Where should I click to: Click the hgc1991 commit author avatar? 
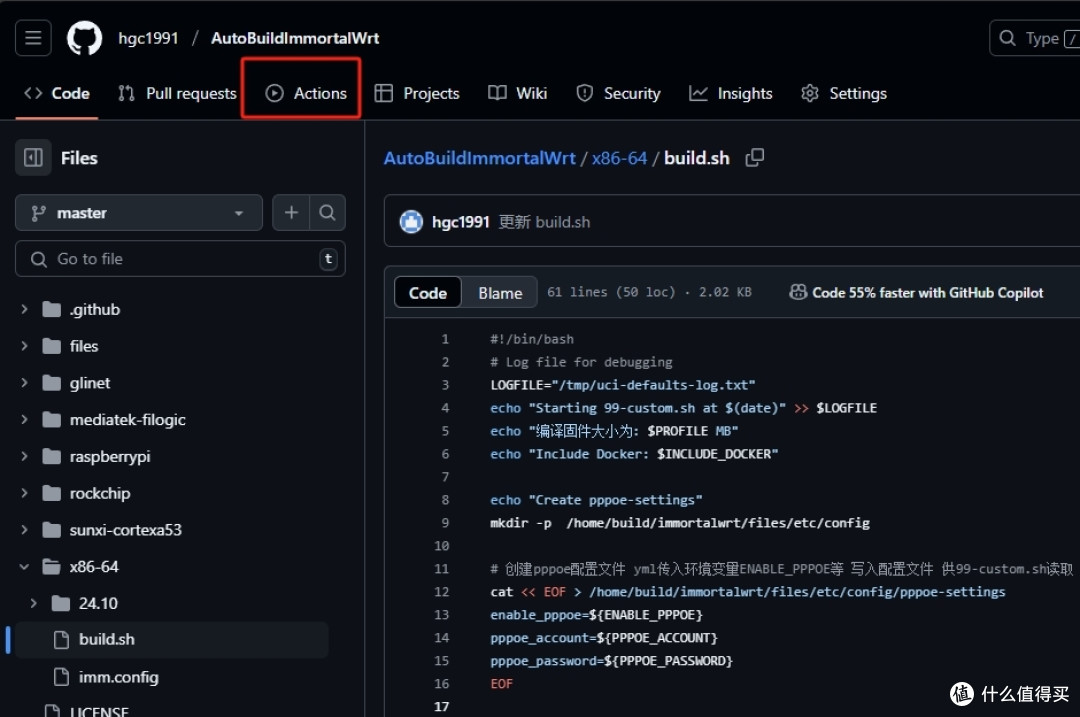tap(411, 222)
